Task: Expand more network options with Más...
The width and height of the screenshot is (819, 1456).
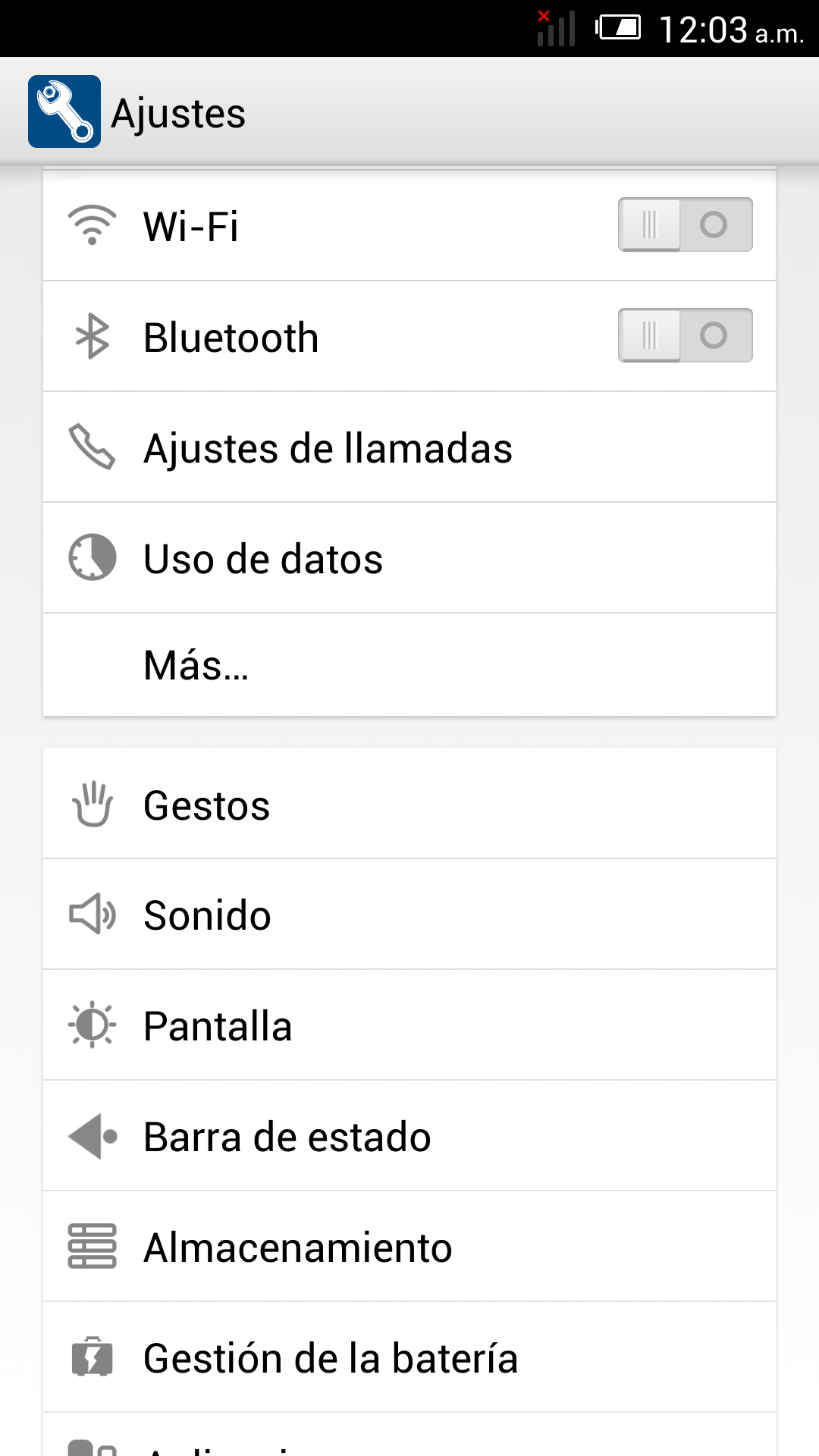Action: 196,665
